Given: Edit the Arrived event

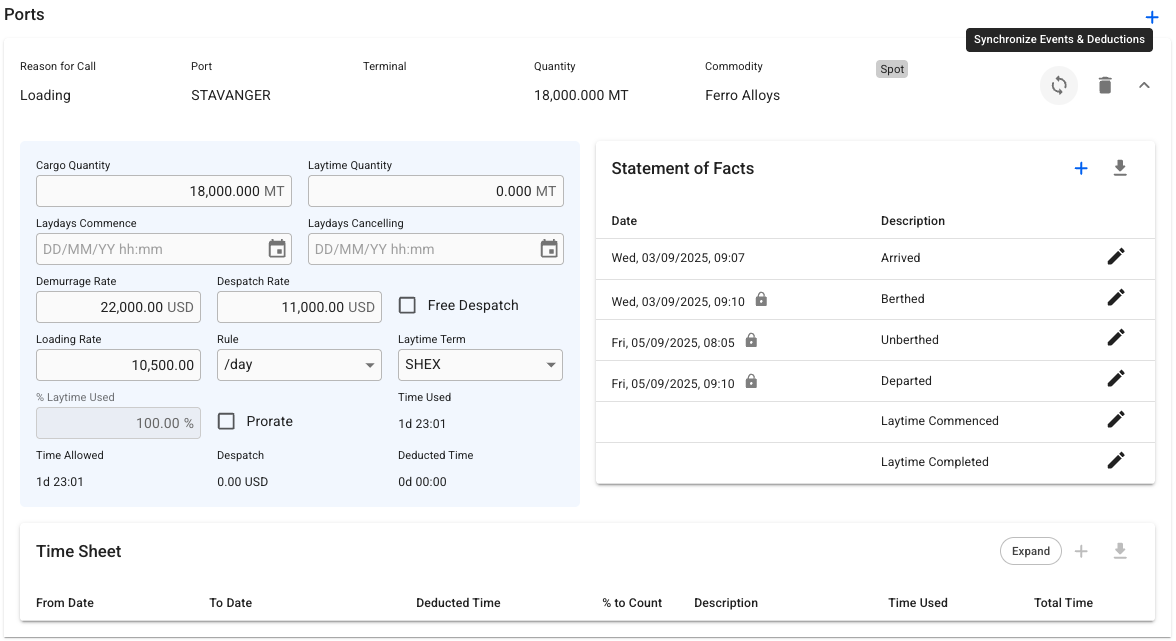Looking at the screenshot, I should [1116, 257].
